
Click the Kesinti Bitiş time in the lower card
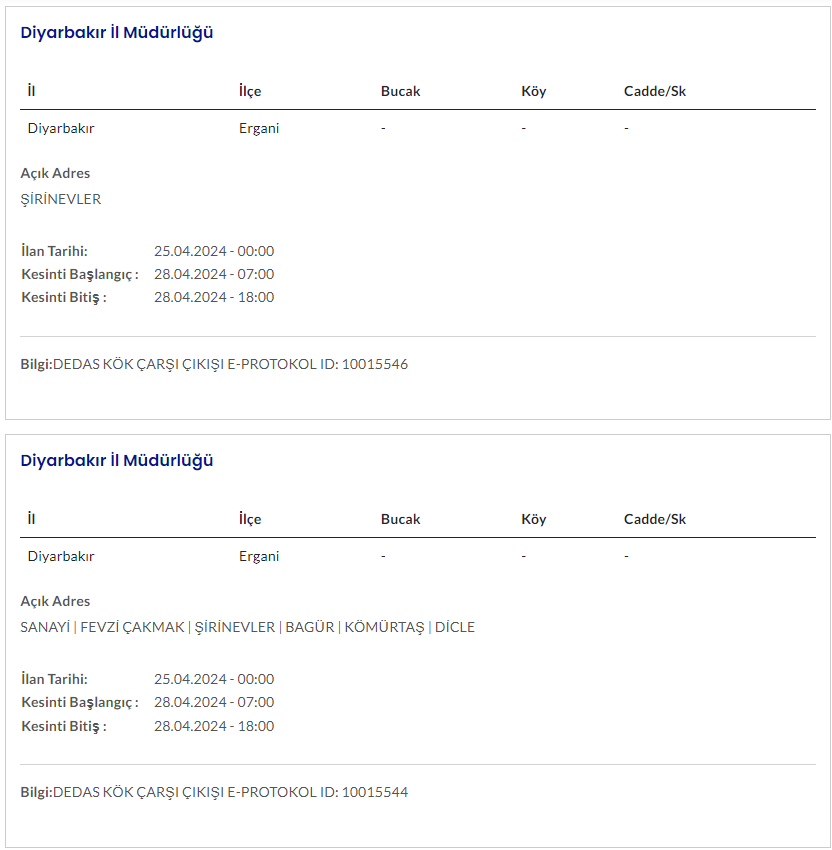coord(214,726)
